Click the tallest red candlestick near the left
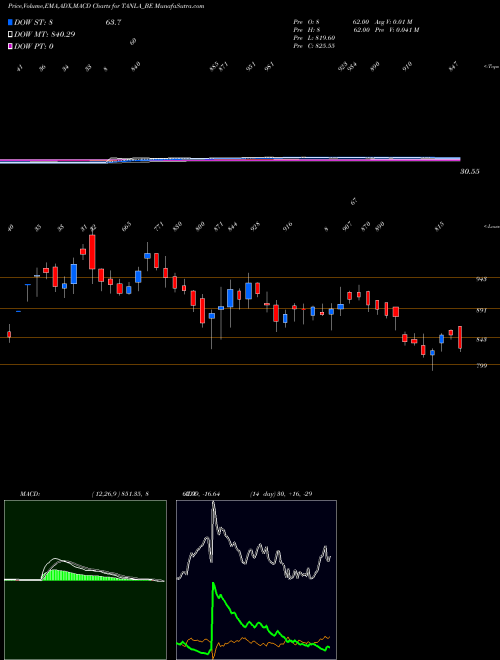 (x=92, y=252)
